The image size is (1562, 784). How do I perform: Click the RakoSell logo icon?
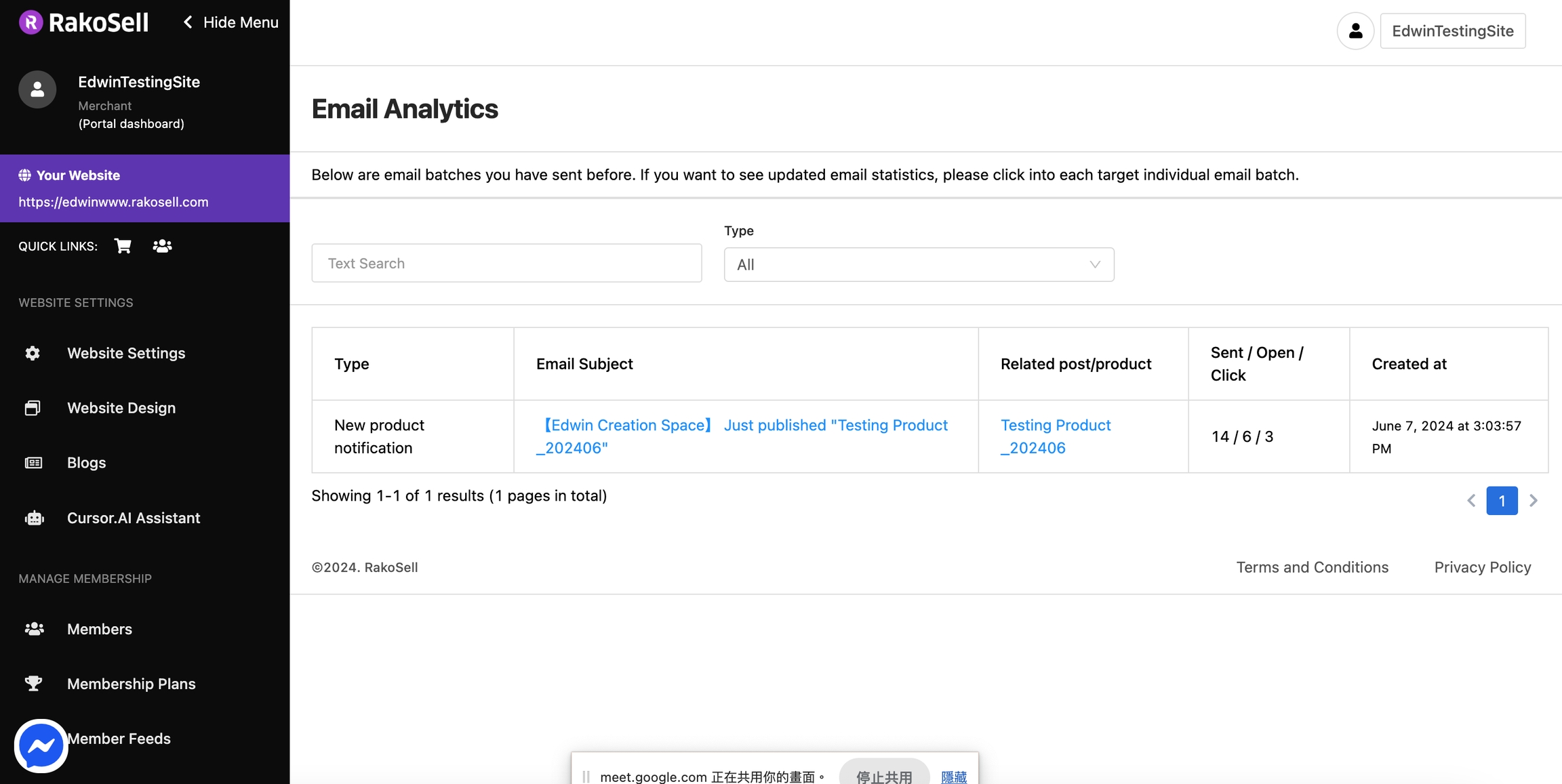pos(31,22)
